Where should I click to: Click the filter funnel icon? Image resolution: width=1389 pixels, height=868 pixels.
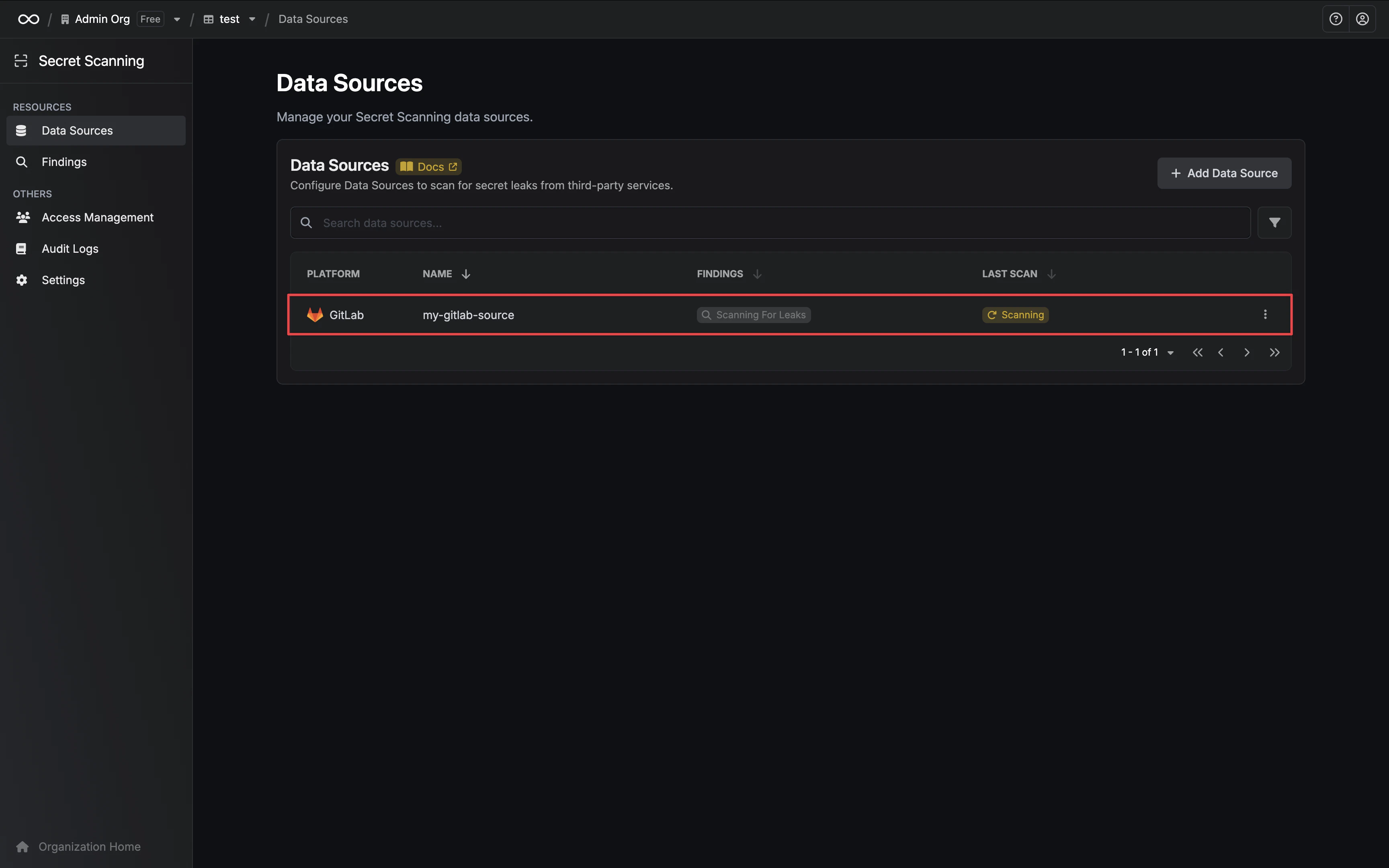(x=1274, y=223)
